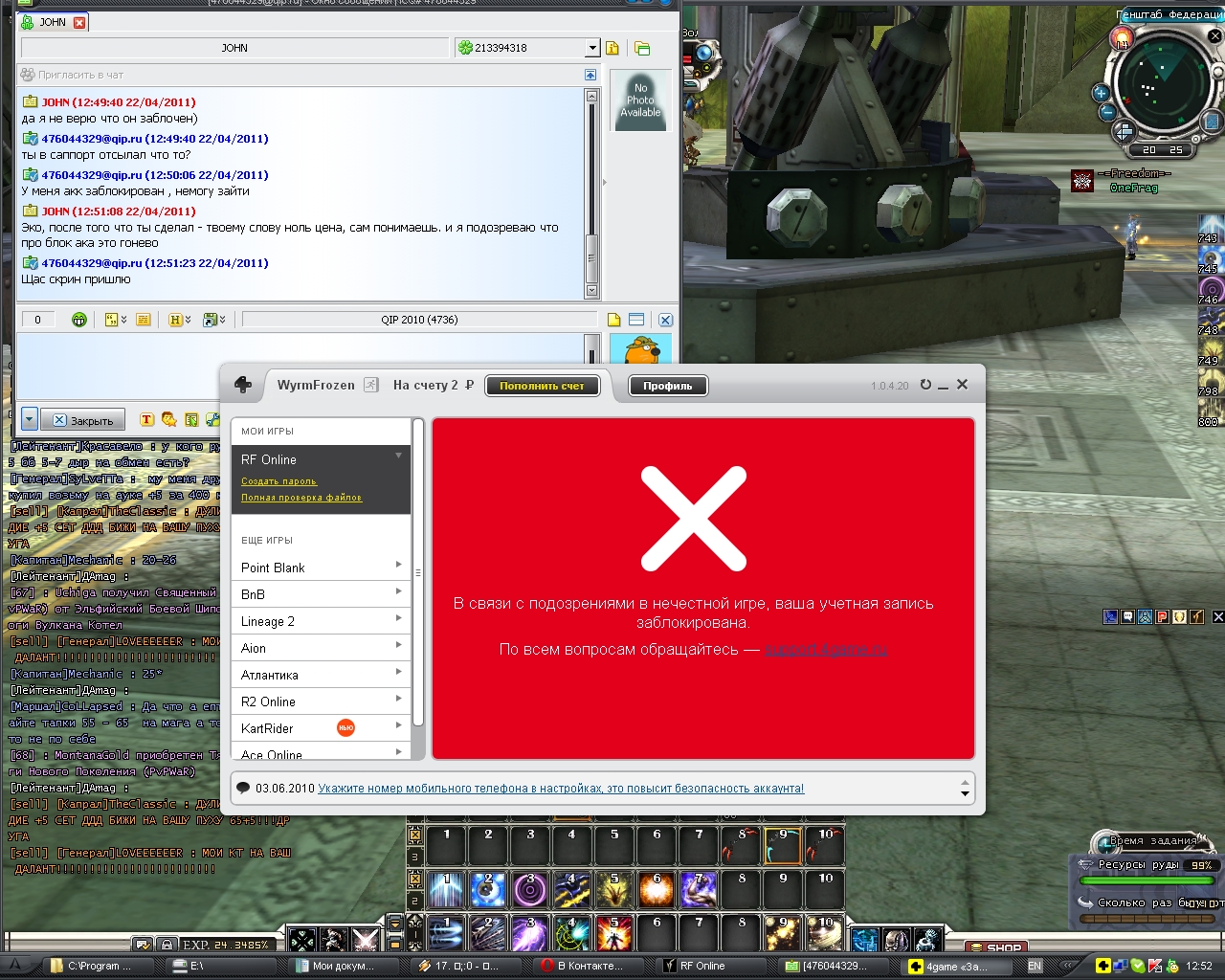Click skill slot 4 green radar in bottom row
This screenshot has width=1225, height=980.
tap(572, 933)
